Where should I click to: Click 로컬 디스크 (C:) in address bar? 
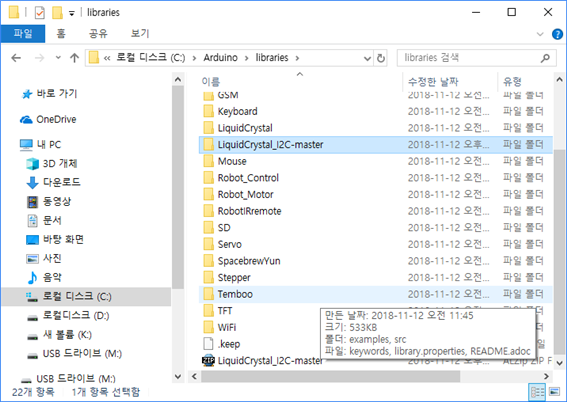pyautogui.click(x=150, y=57)
